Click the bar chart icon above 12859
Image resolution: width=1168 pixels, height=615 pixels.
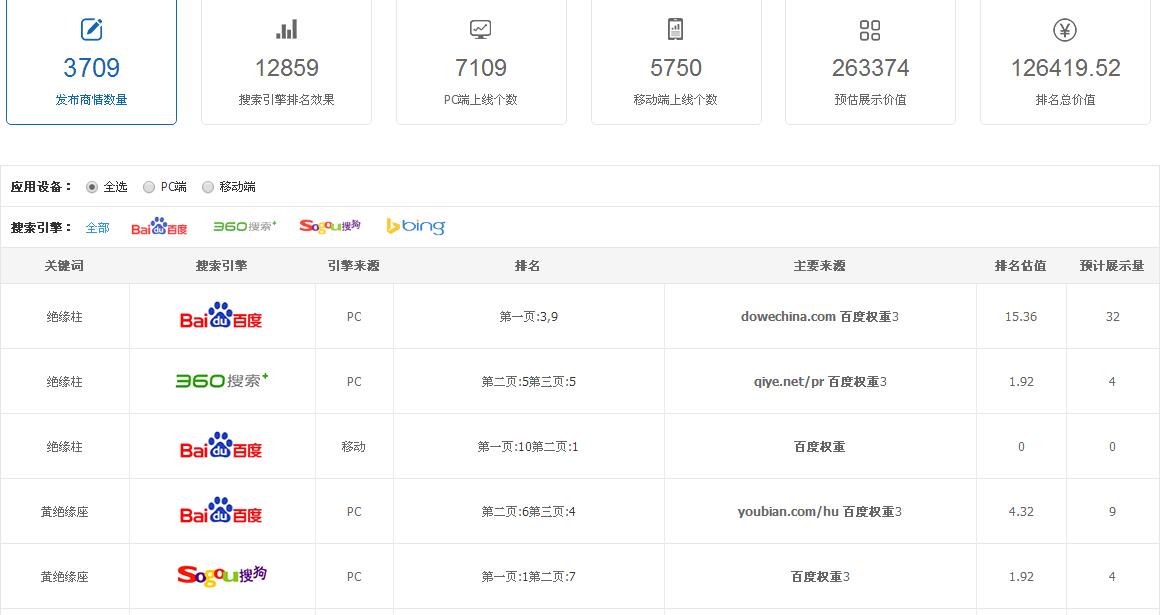pyautogui.click(x=286, y=30)
